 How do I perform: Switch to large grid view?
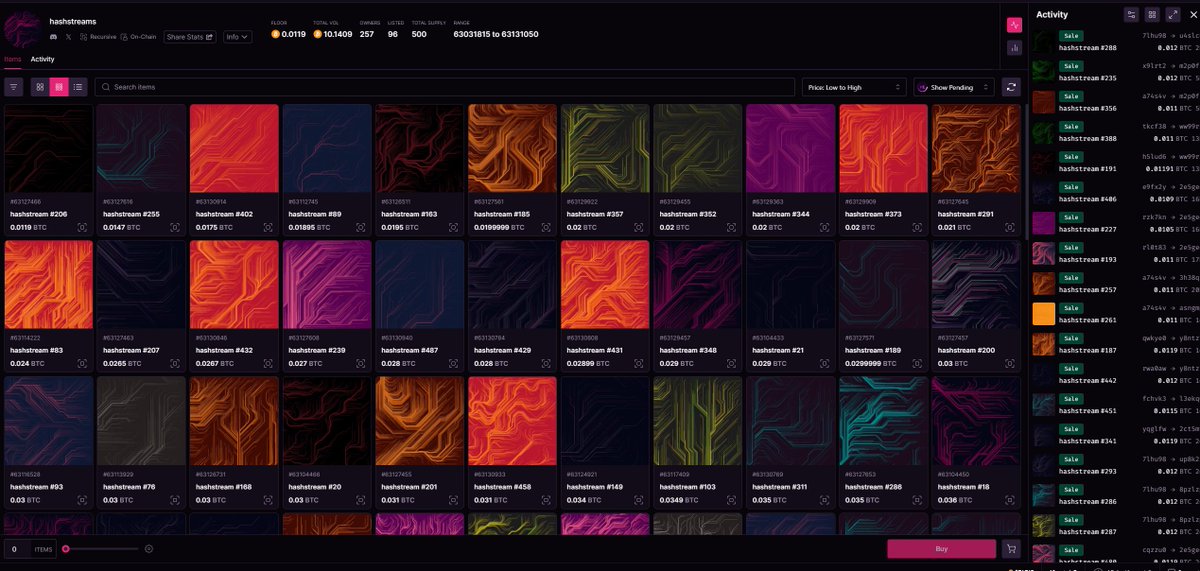point(40,87)
